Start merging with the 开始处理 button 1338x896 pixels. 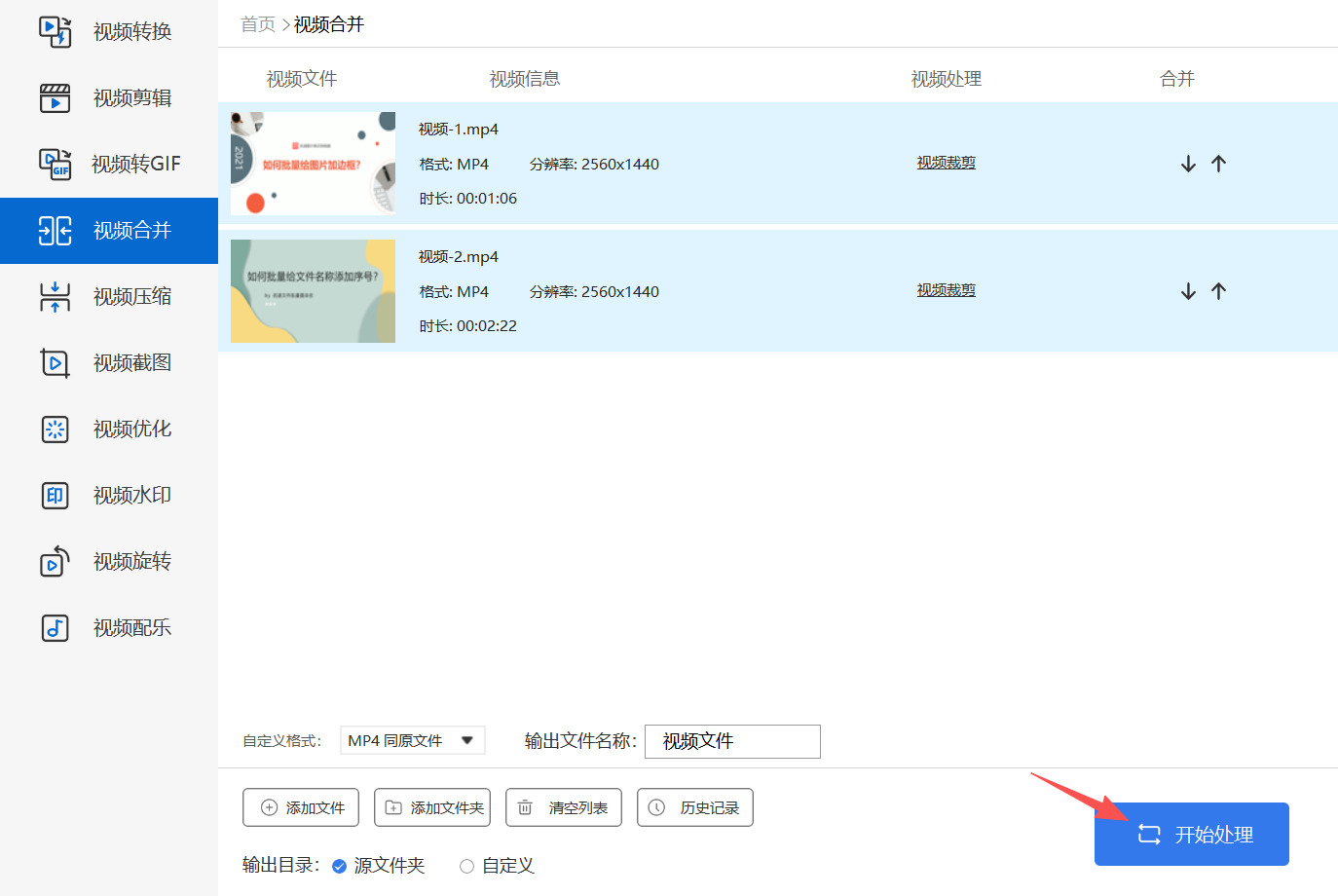[1192, 835]
